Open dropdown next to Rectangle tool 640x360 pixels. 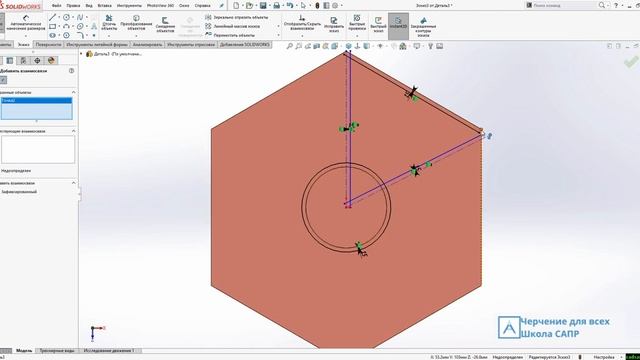click(59, 27)
